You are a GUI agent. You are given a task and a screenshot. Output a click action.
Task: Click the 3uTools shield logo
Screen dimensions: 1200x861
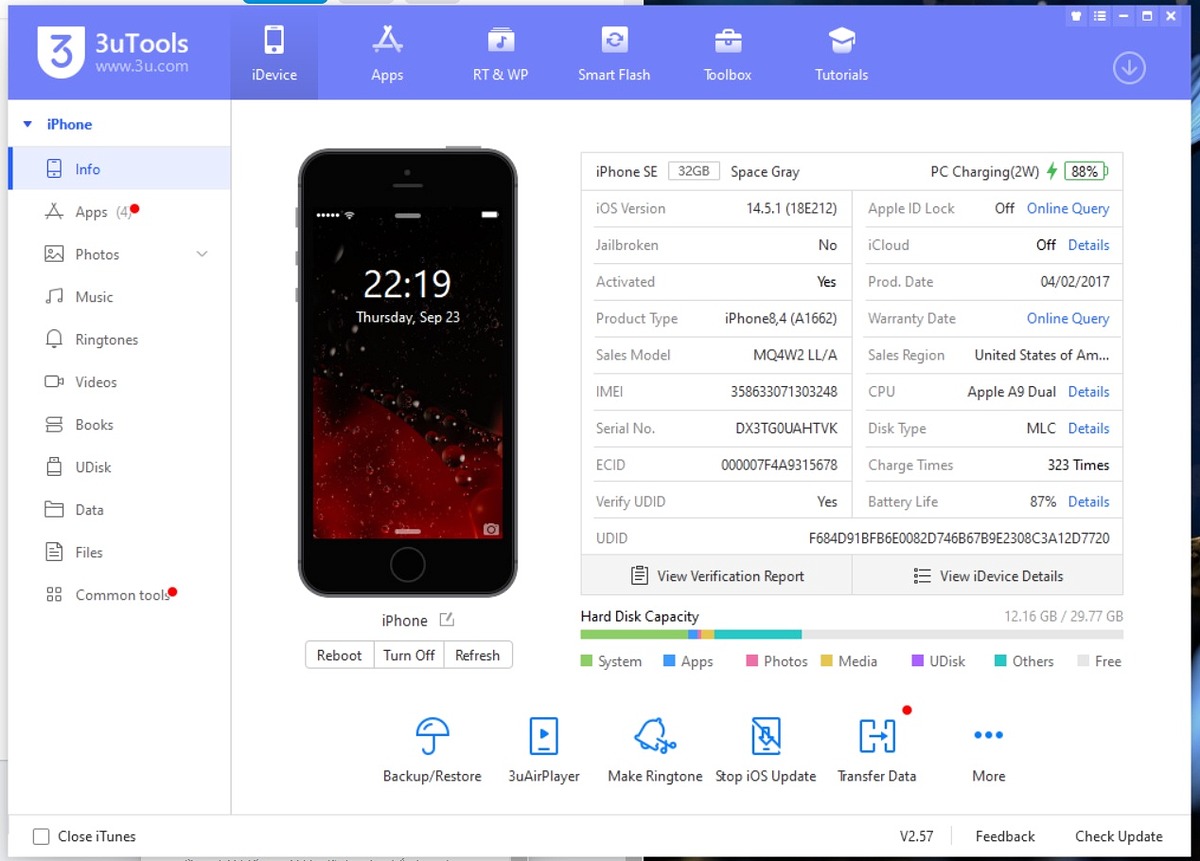click(61, 52)
